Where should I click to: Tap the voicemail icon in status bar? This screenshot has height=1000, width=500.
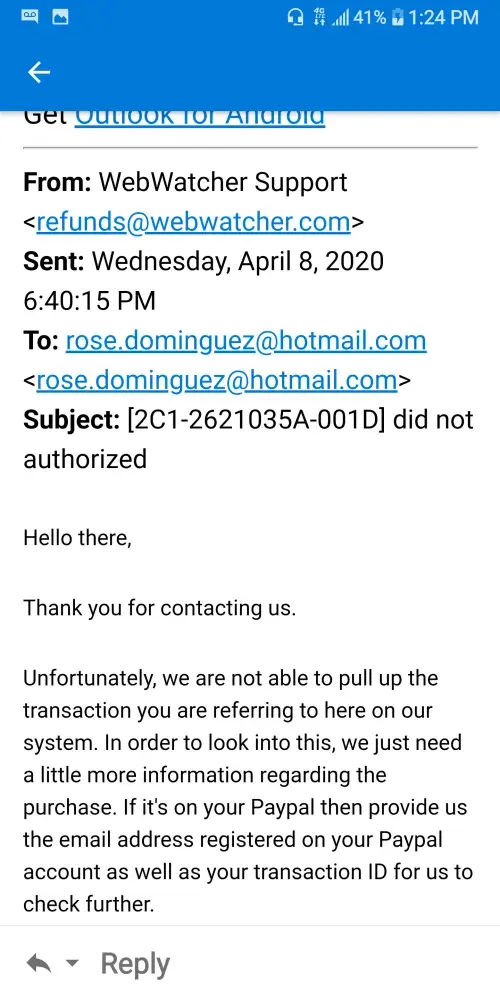[x=31, y=17]
